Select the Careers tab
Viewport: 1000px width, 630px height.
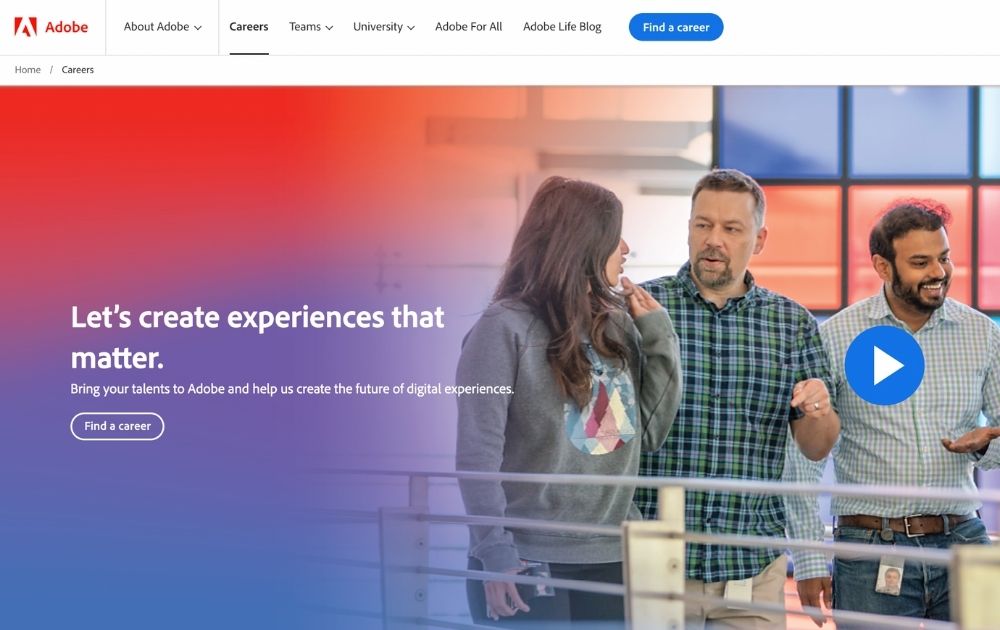tap(249, 27)
